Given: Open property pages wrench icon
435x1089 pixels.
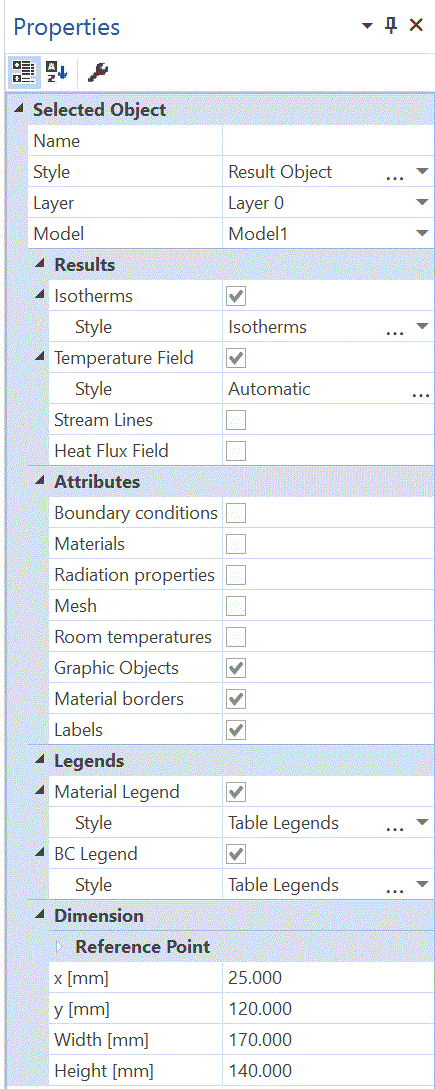Looking at the screenshot, I should tap(98, 71).
